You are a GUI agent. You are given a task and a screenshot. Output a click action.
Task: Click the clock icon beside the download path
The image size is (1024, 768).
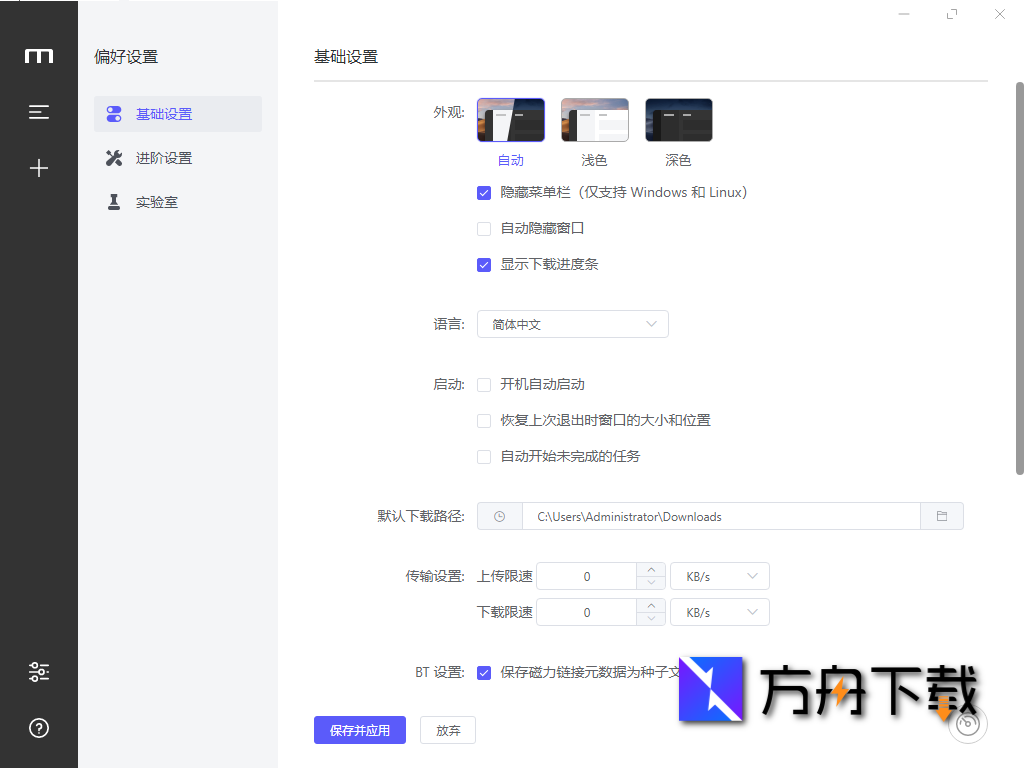pyautogui.click(x=500, y=516)
